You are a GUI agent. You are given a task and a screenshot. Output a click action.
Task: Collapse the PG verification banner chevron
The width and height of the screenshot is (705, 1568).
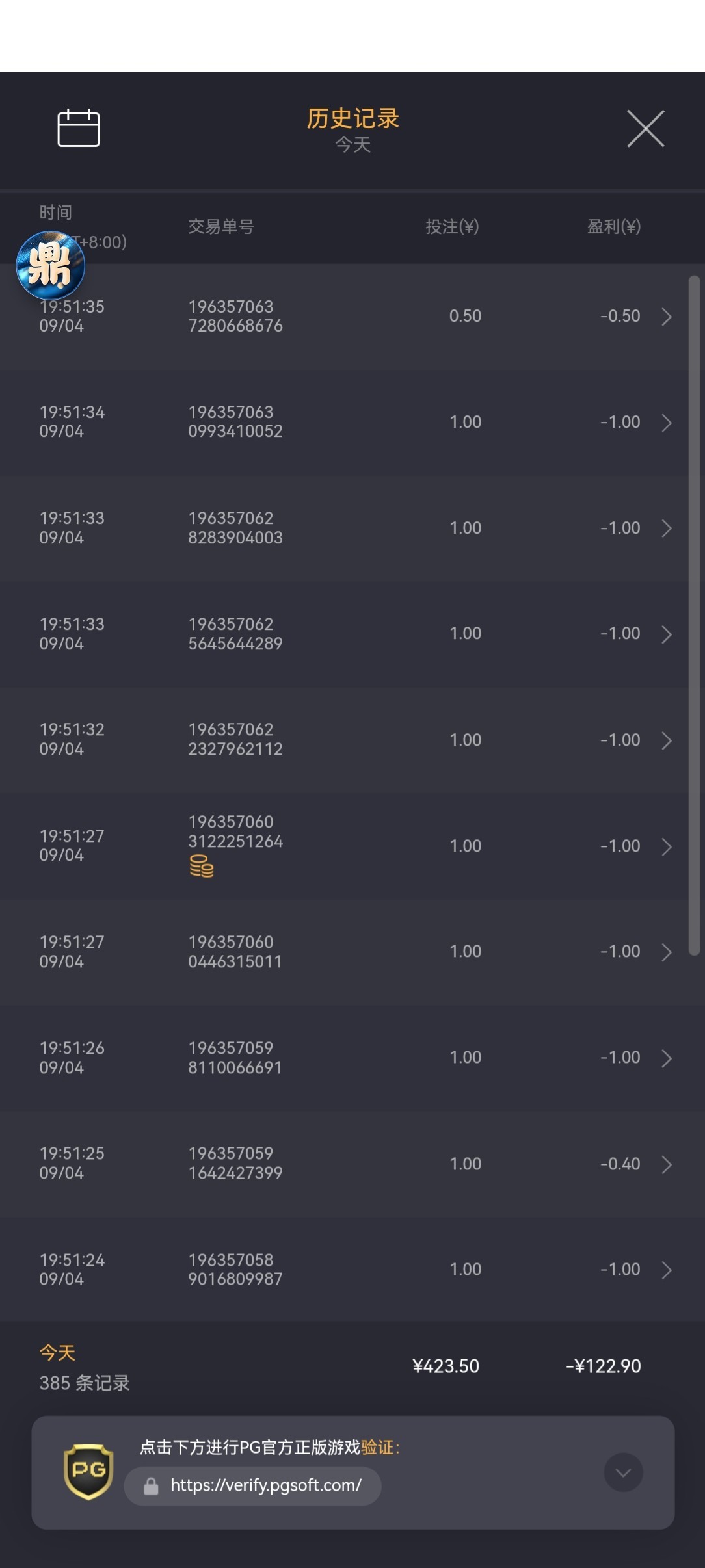pyautogui.click(x=623, y=1472)
